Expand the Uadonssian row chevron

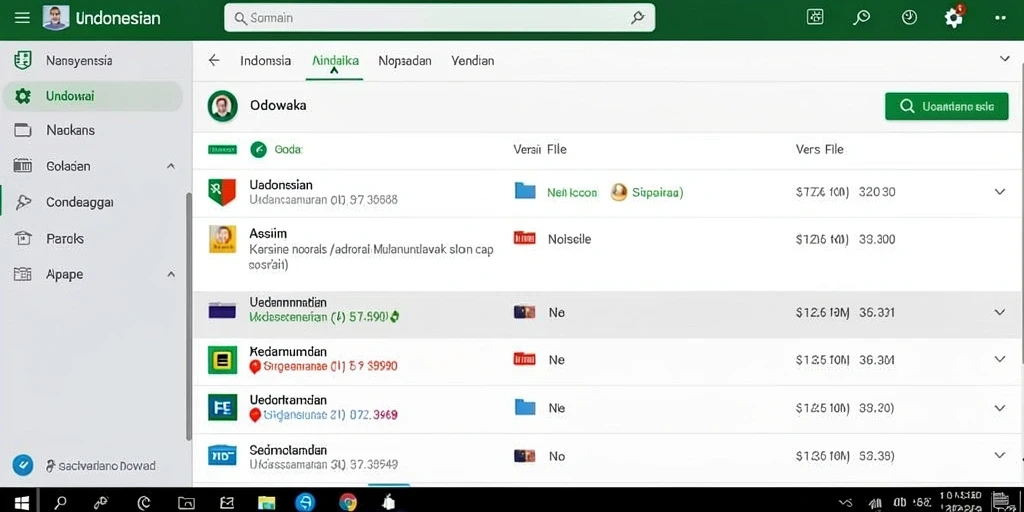(999, 192)
